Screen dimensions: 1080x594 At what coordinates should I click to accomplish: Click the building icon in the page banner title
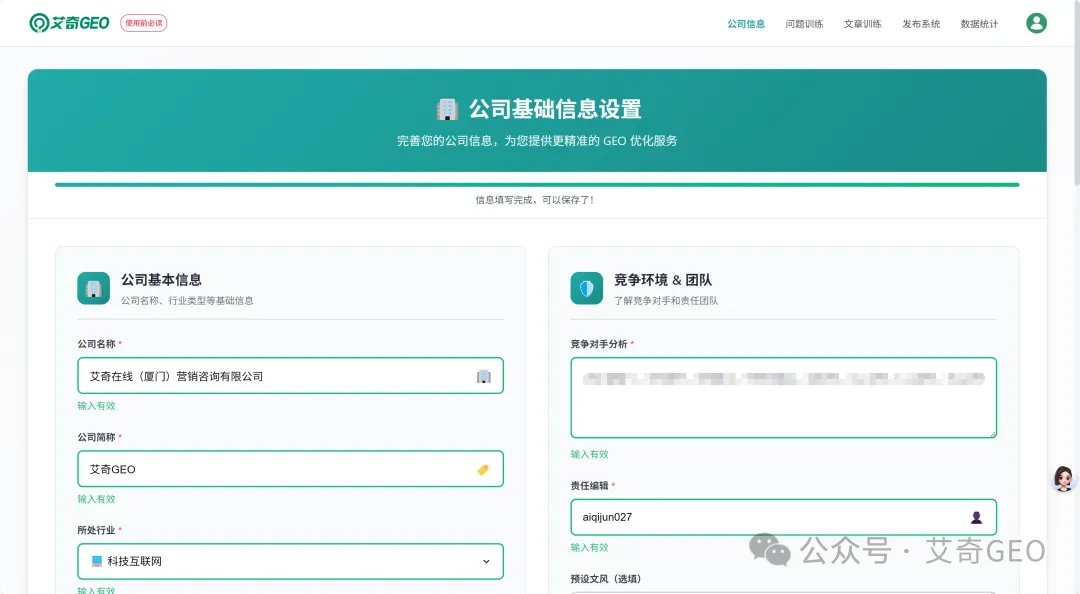point(447,109)
